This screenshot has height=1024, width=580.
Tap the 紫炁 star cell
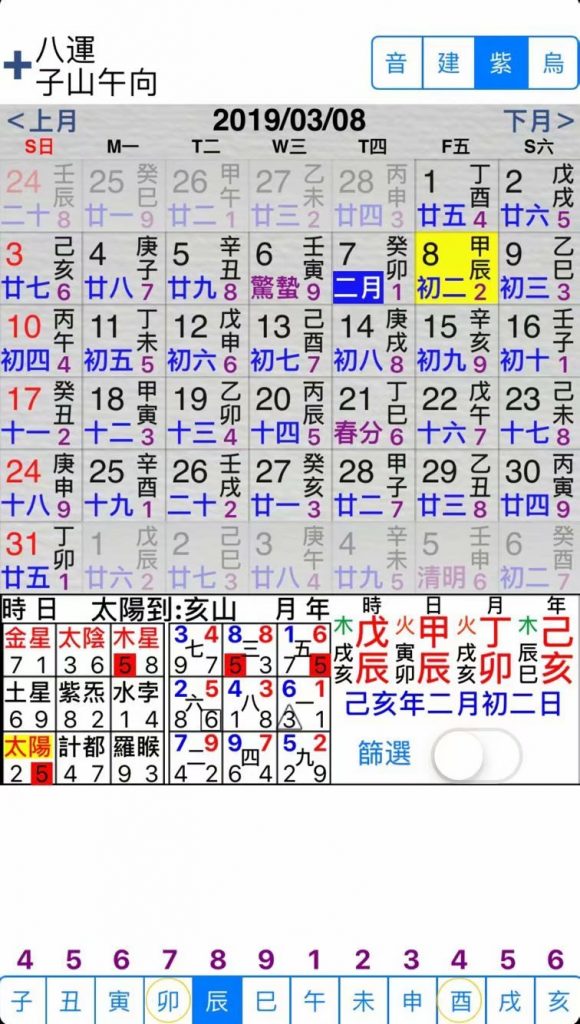tap(83, 705)
